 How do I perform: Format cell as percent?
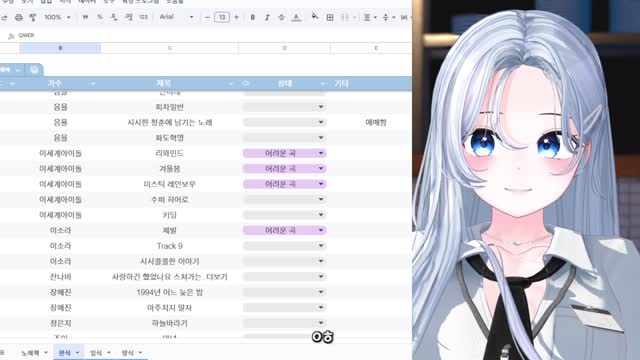[100, 17]
